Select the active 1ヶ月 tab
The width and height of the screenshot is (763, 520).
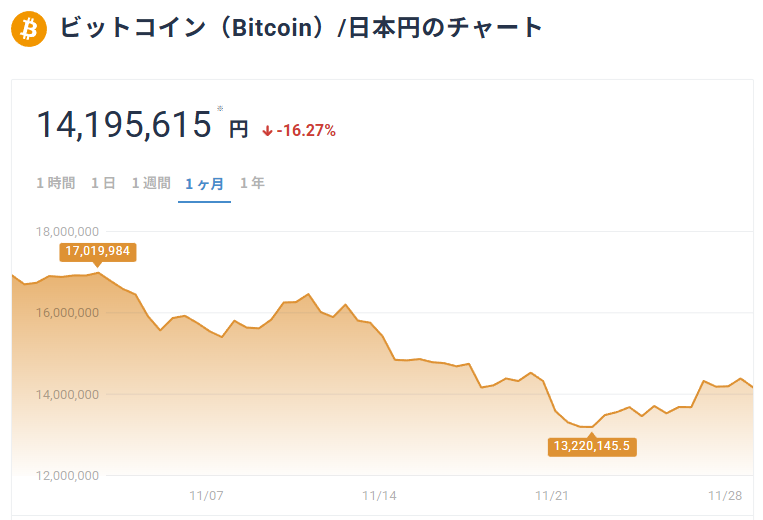[204, 184]
